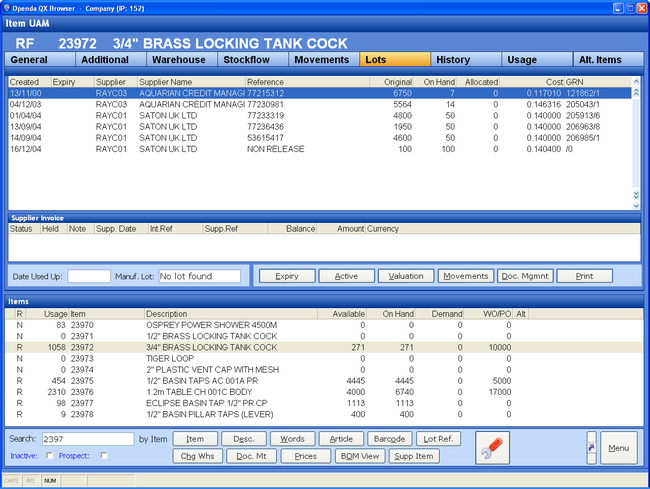Jump to bottom of lots list using double down arrow
The height and width of the screenshot is (489, 650).
click(x=636, y=195)
